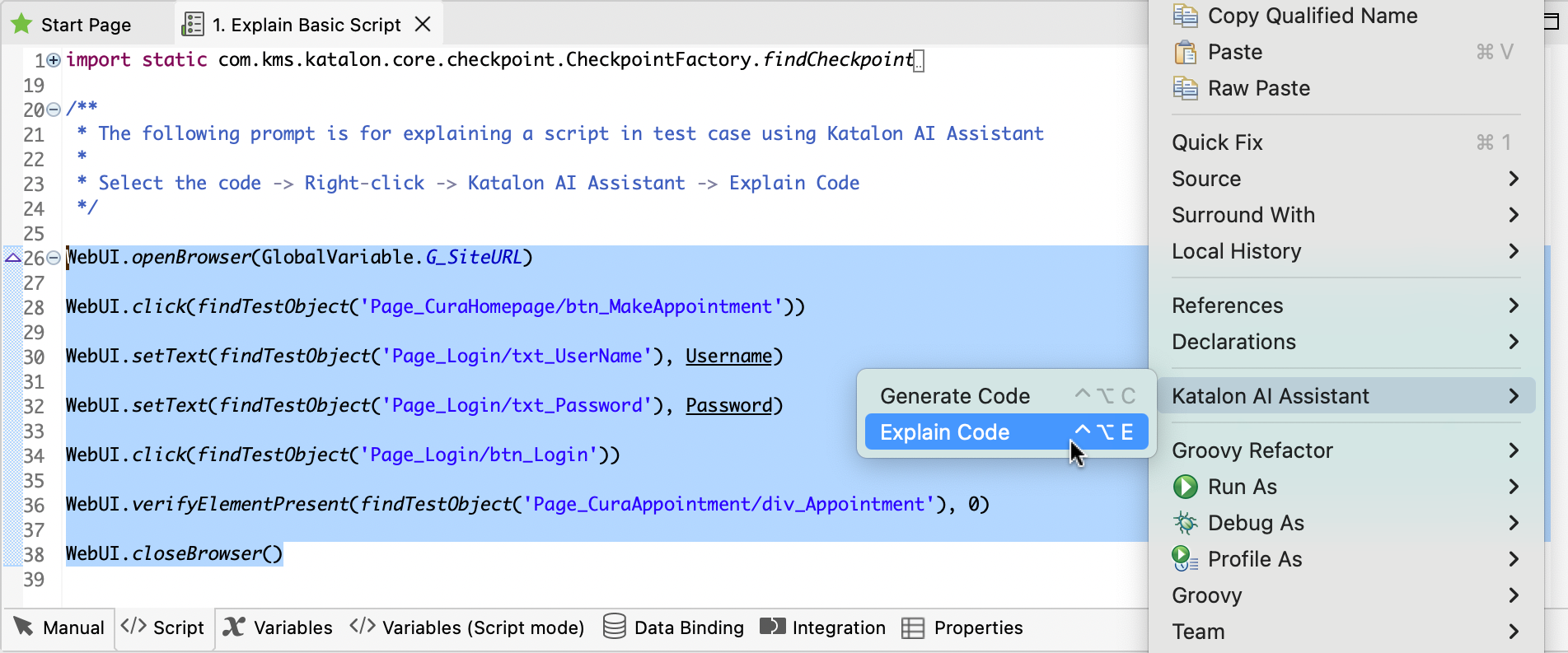Screen dimensions: 1568x653
Task: Select Quick Fix in the context menu
Action: point(1345,142)
